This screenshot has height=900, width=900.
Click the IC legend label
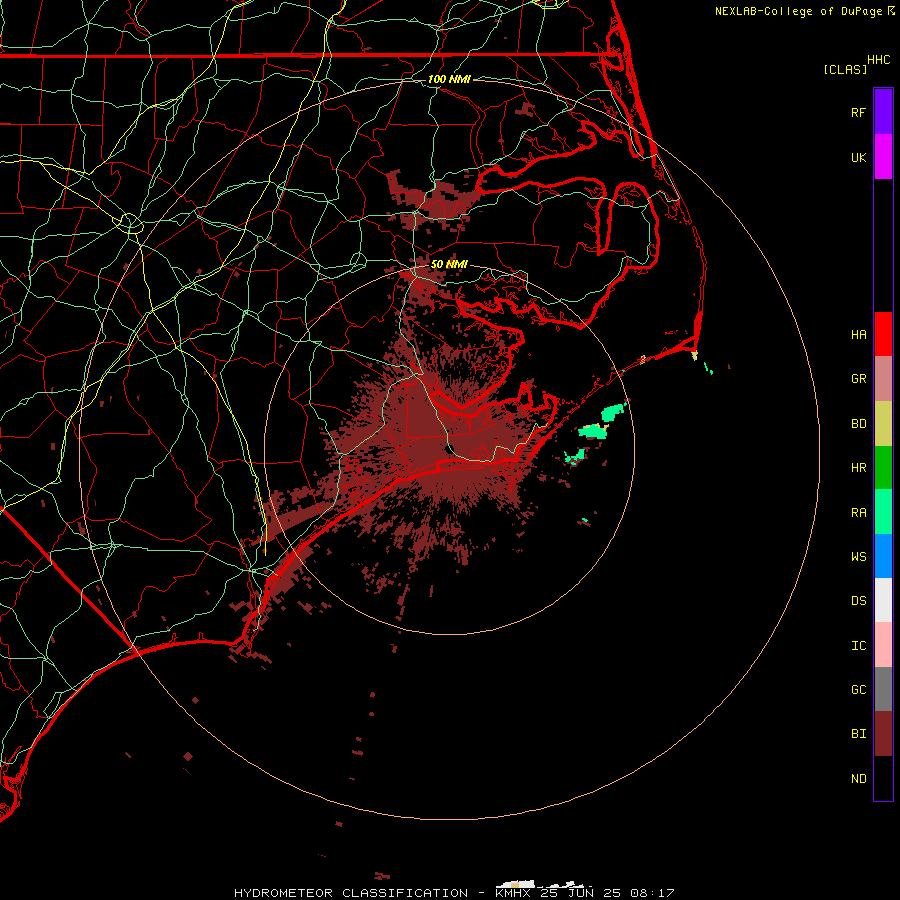point(858,646)
